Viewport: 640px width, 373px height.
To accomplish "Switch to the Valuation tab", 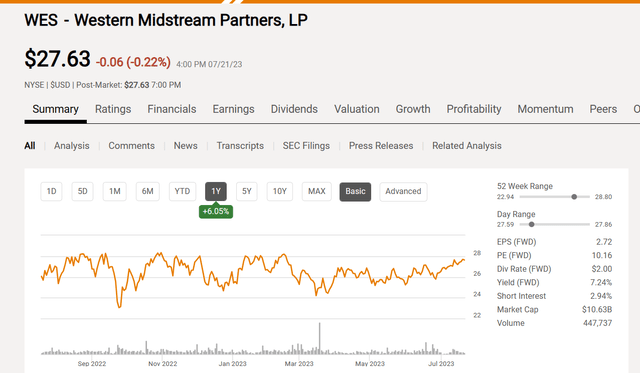I will click(x=357, y=109).
